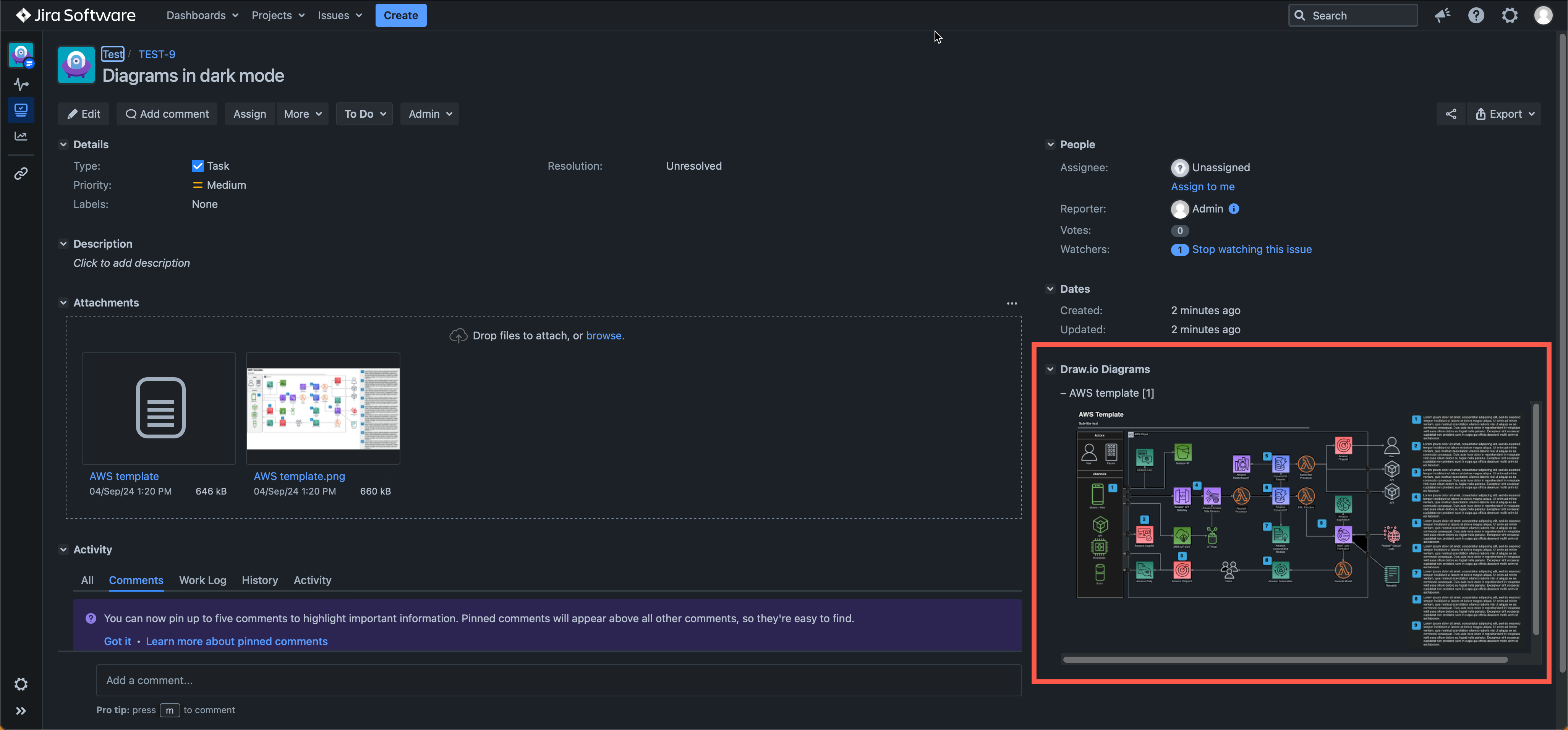Toggle the Task type checkbox
The image size is (1568, 730).
tap(197, 165)
